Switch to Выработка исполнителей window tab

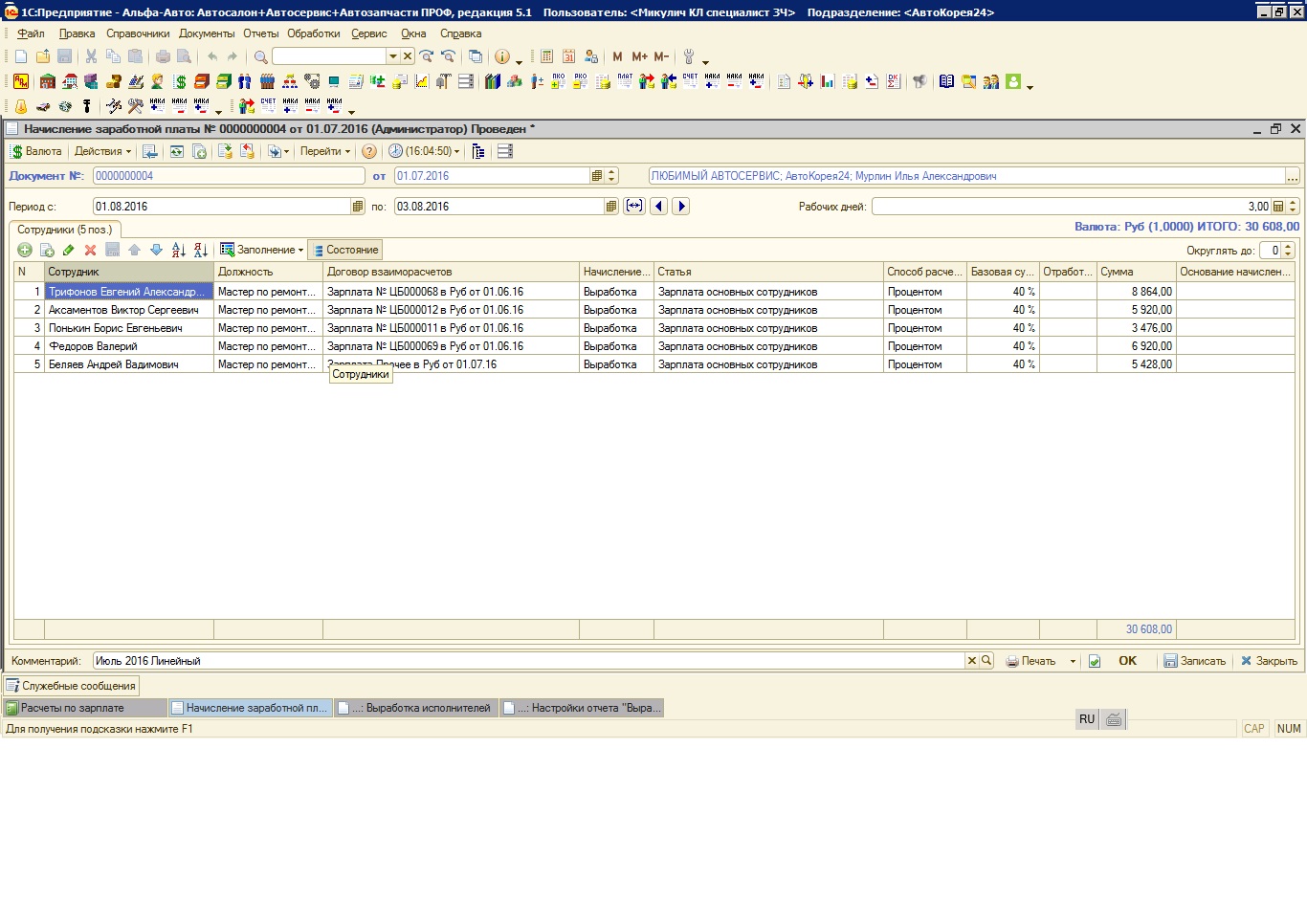pos(416,708)
